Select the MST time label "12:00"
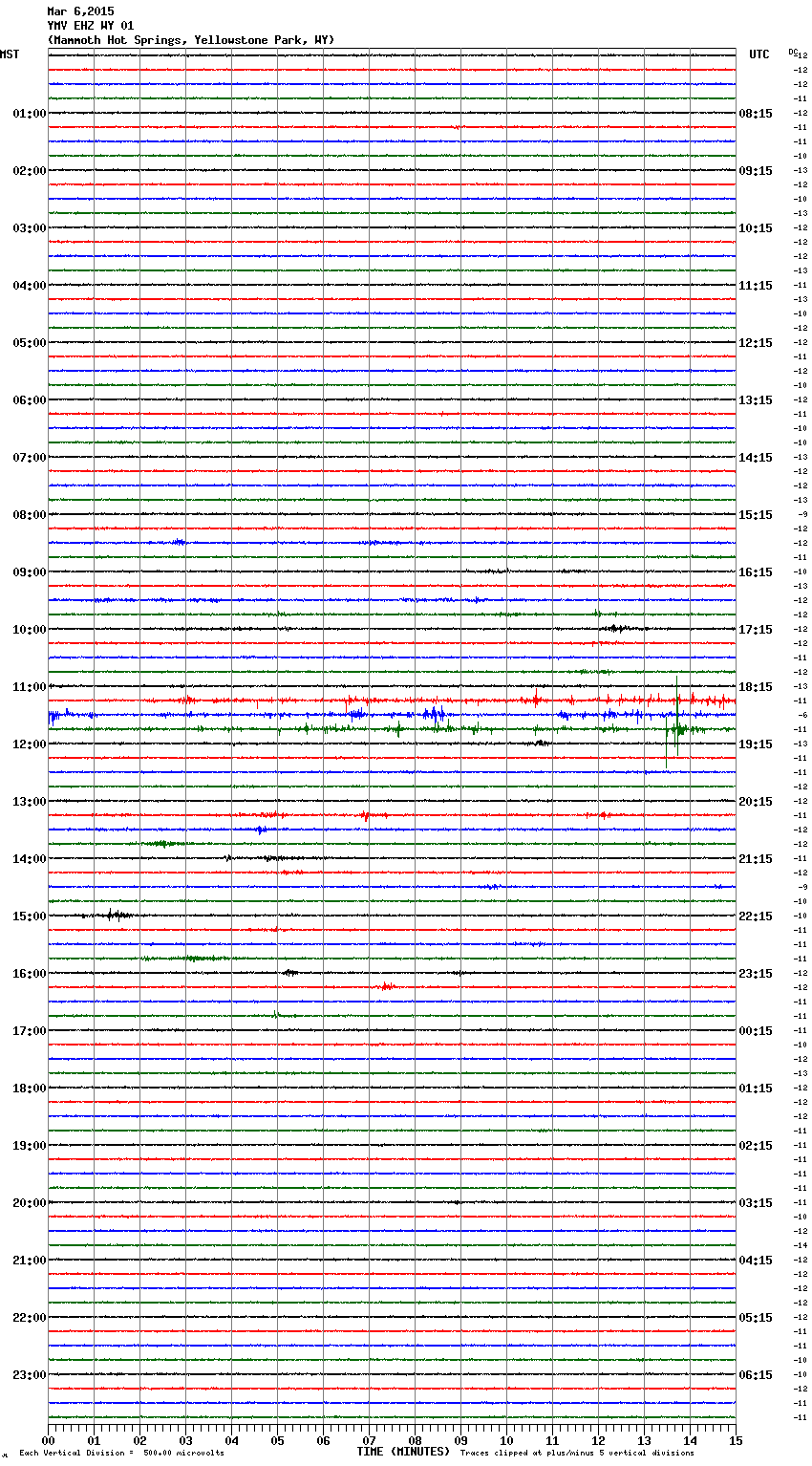 [x=30, y=744]
